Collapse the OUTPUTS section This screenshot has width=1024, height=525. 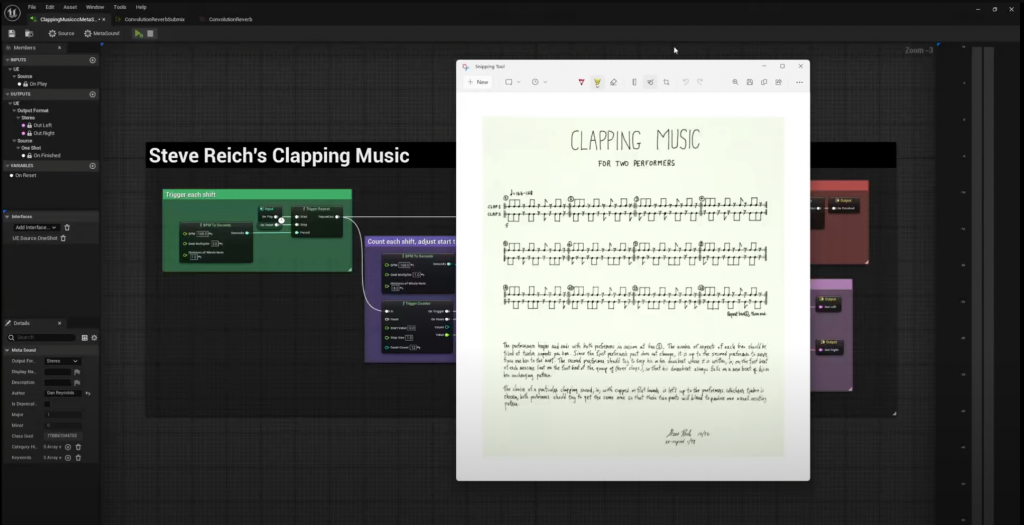[7, 94]
